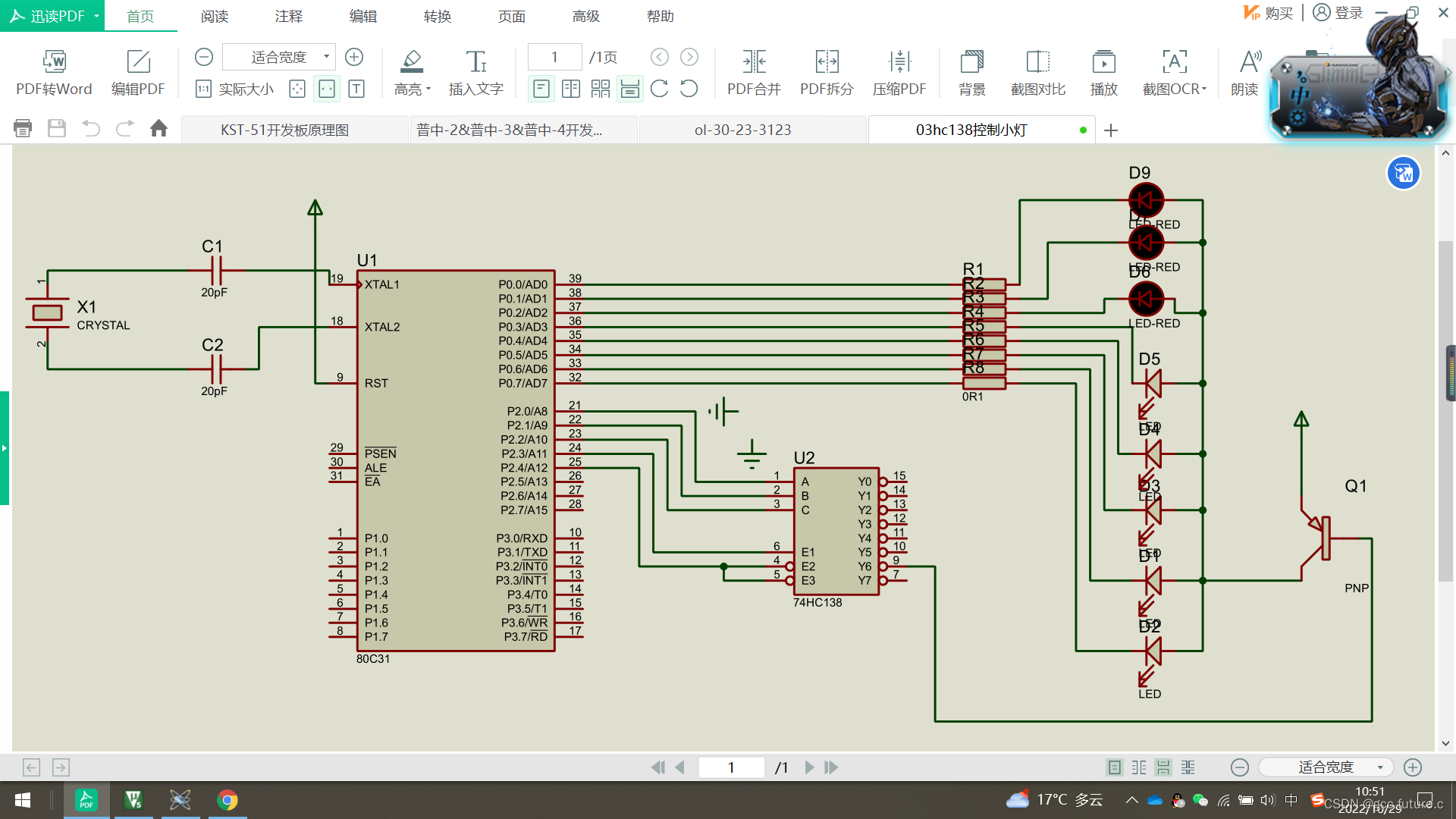
Task: Open the PDF转Word converter tool
Action: pyautogui.click(x=54, y=73)
